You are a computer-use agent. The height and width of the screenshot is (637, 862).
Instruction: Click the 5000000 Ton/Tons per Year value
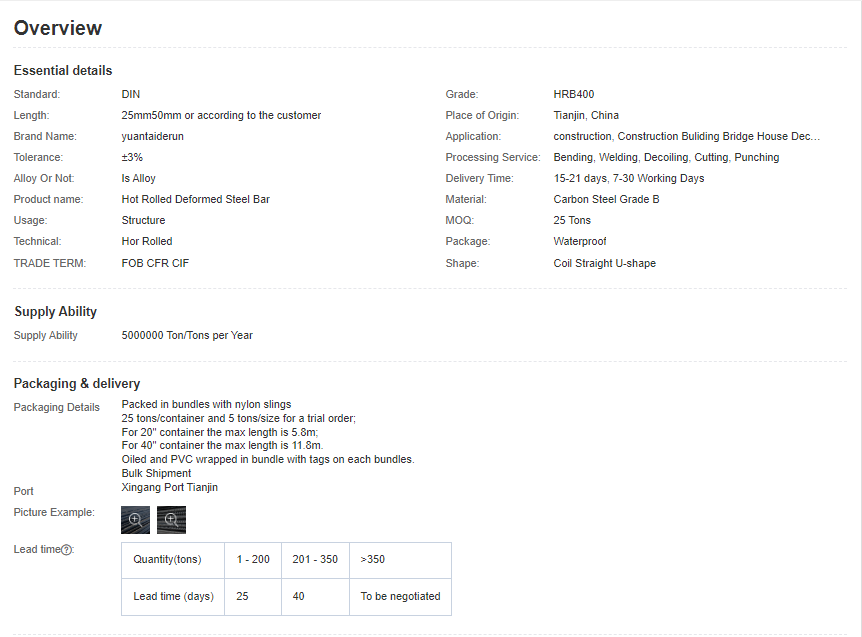click(187, 336)
